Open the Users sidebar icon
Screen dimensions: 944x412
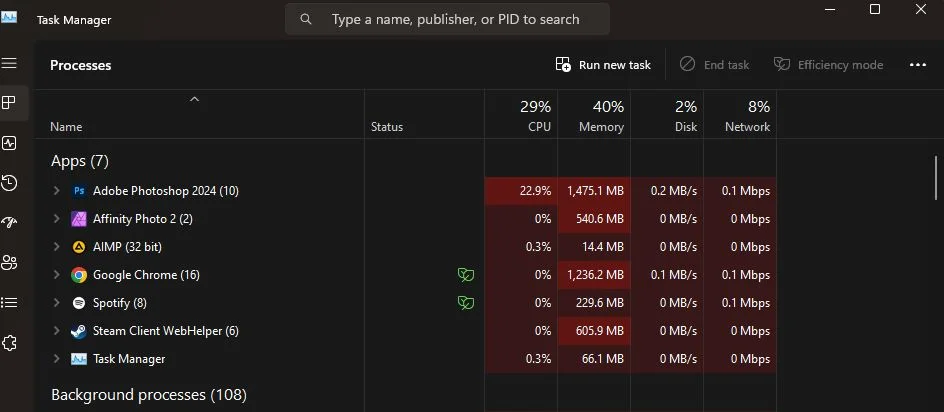tap(9, 263)
